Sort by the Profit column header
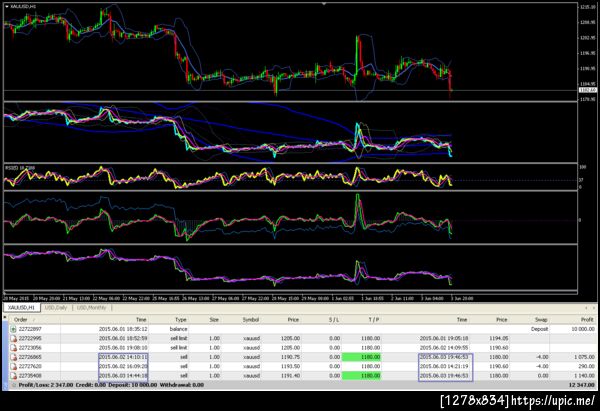Viewport: 600px width, 411px height. (x=587, y=320)
